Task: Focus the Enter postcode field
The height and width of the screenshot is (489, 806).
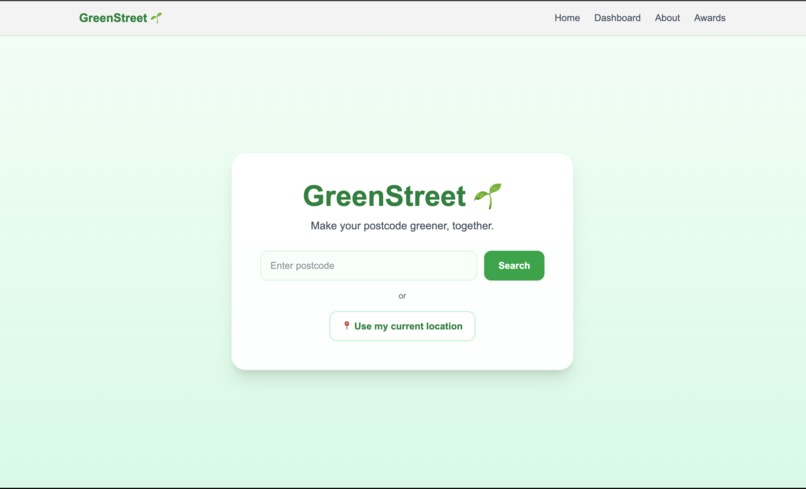Action: click(369, 265)
